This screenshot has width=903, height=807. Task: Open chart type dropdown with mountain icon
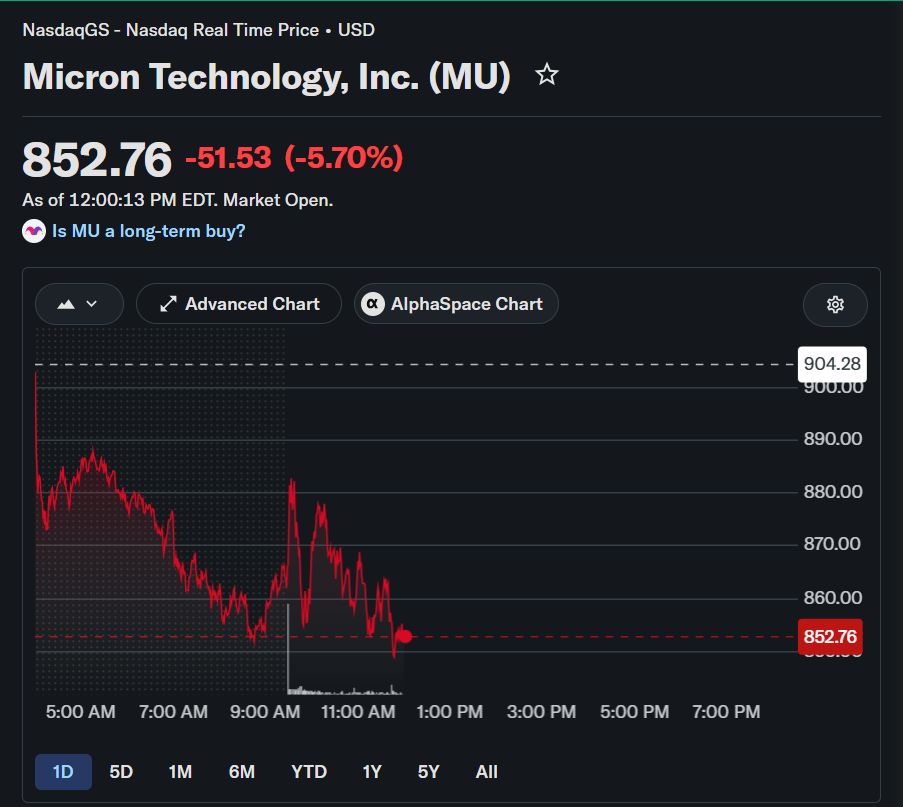[x=79, y=304]
